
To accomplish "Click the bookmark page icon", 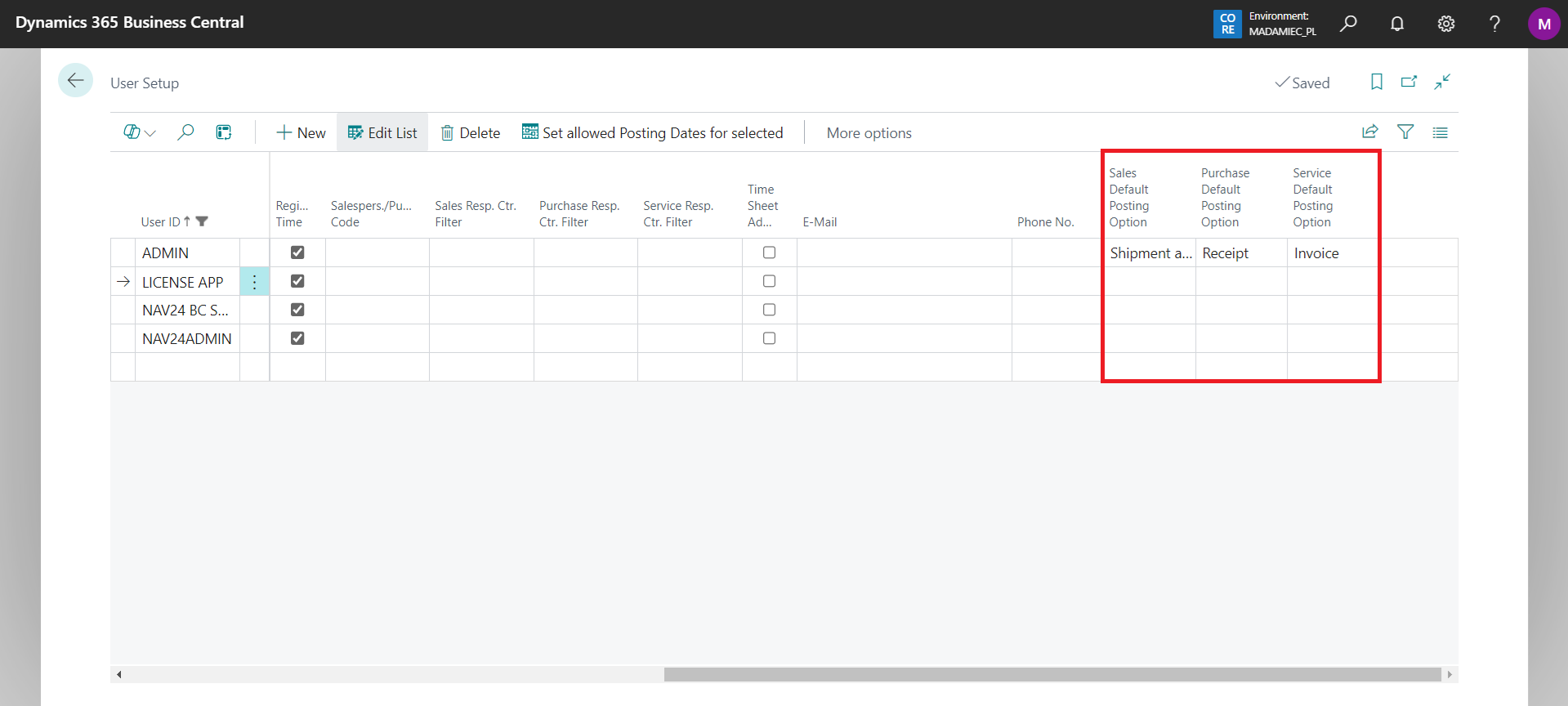I will (1377, 82).
